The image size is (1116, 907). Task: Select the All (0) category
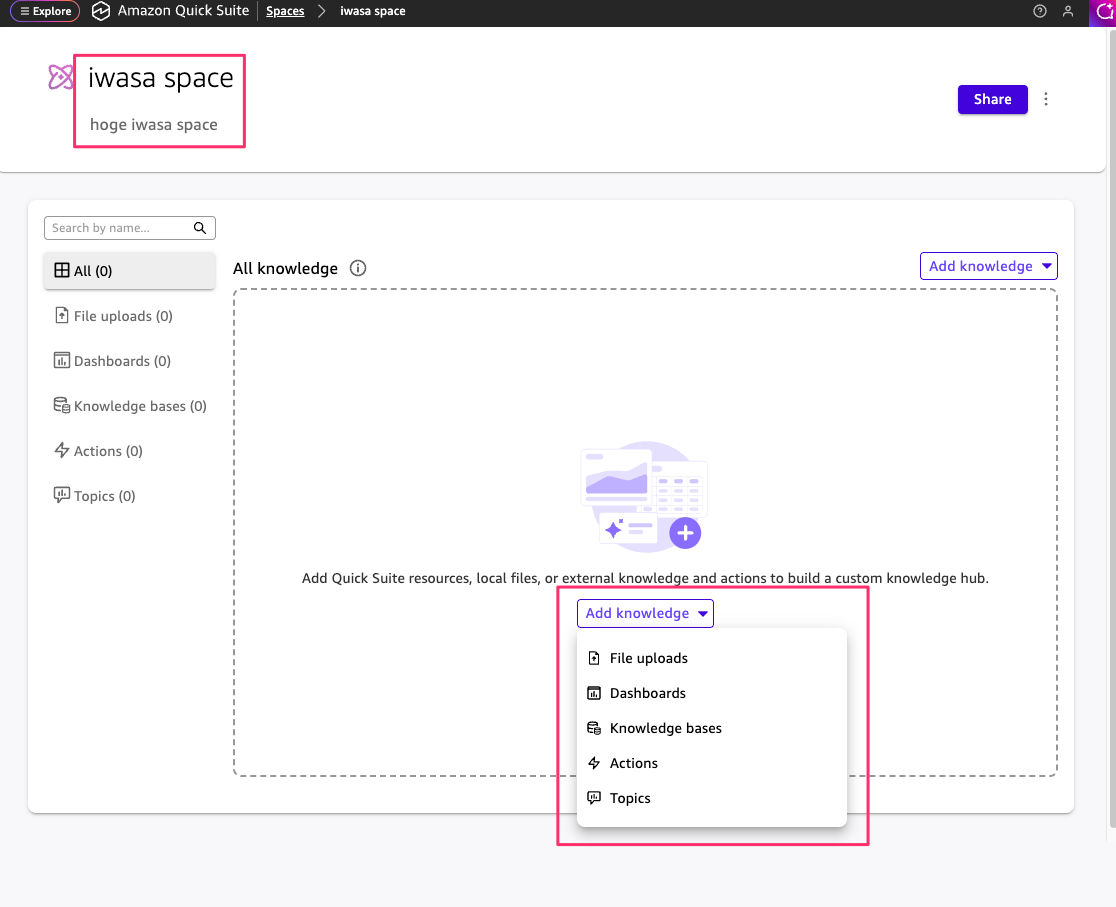130,271
